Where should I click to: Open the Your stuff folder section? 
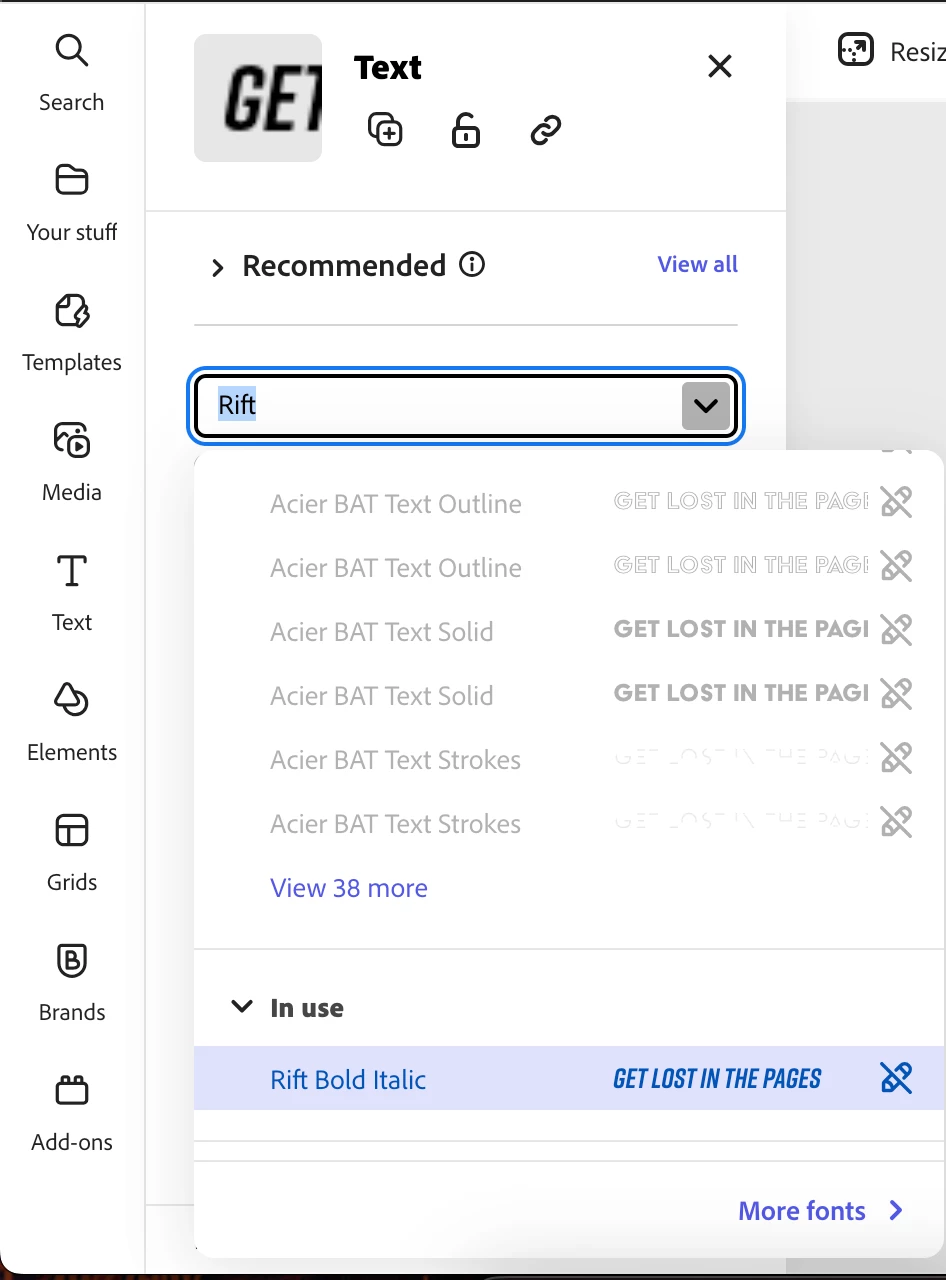point(71,202)
